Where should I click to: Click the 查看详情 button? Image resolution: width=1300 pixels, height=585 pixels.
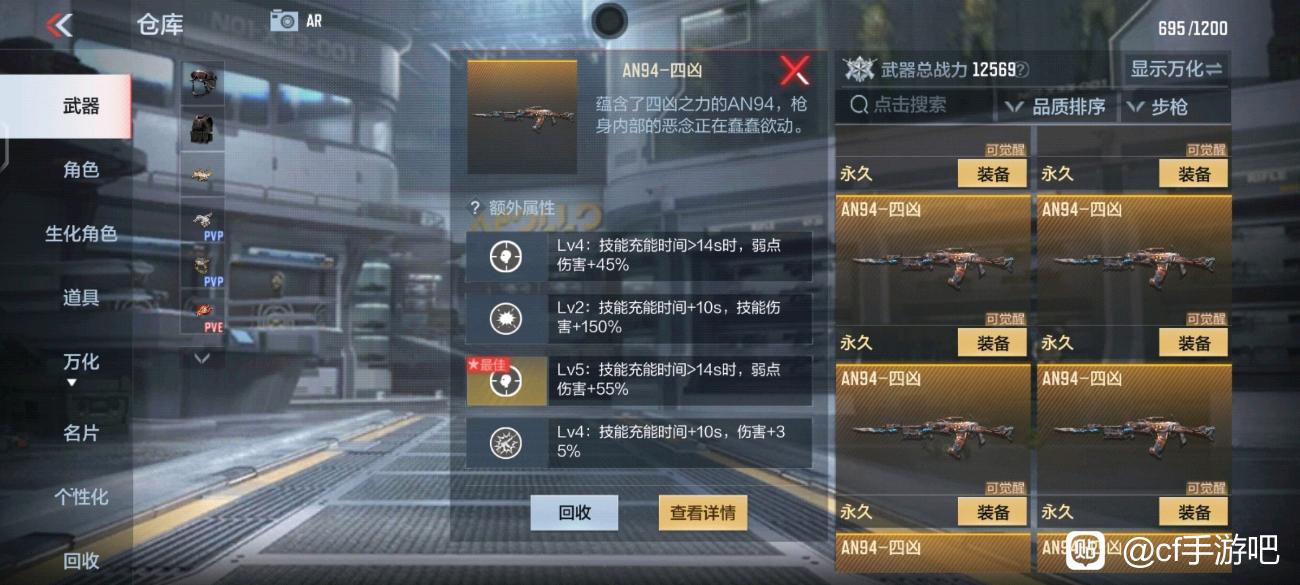tap(703, 513)
